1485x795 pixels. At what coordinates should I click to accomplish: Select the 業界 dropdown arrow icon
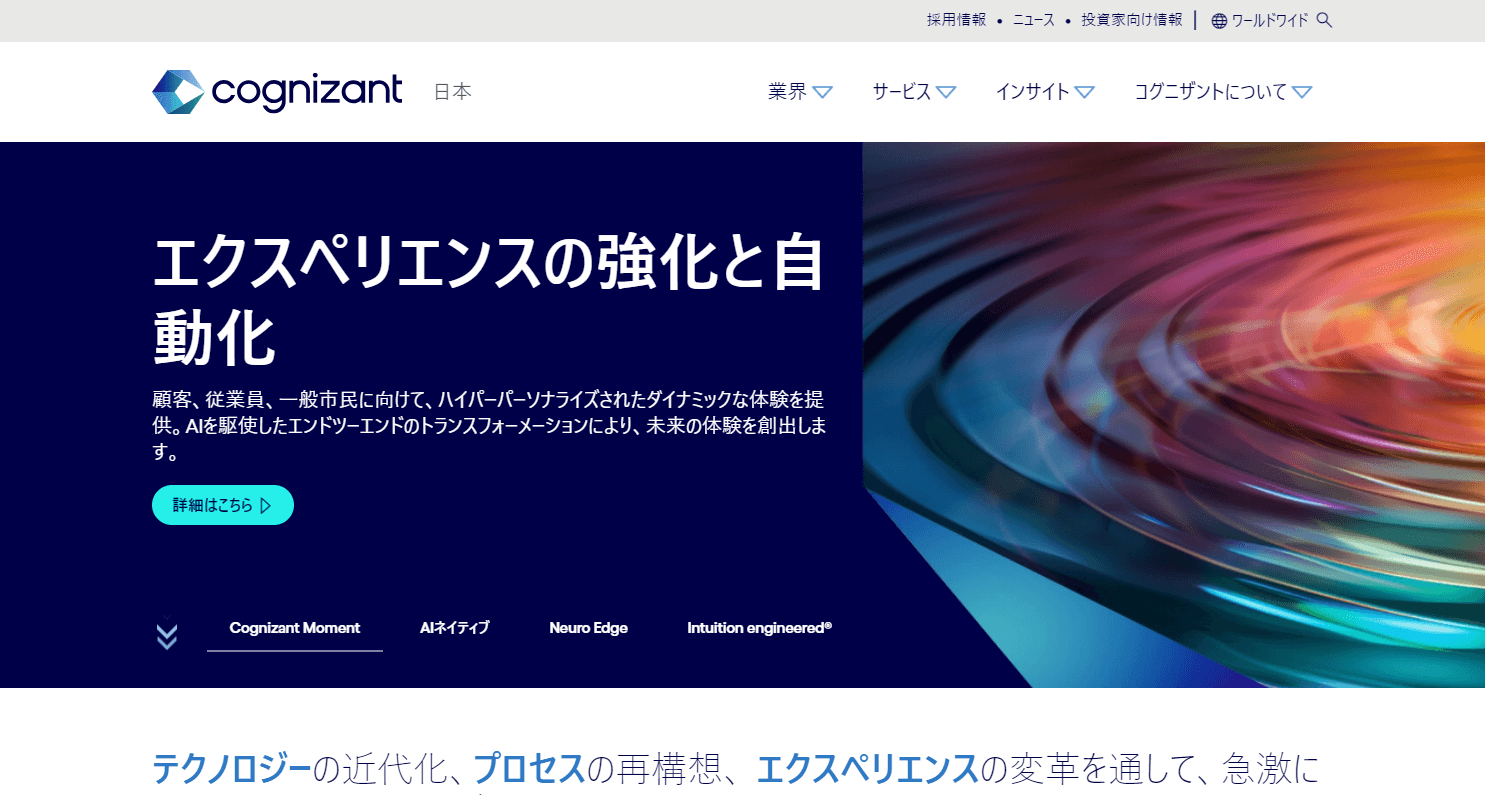click(x=824, y=91)
